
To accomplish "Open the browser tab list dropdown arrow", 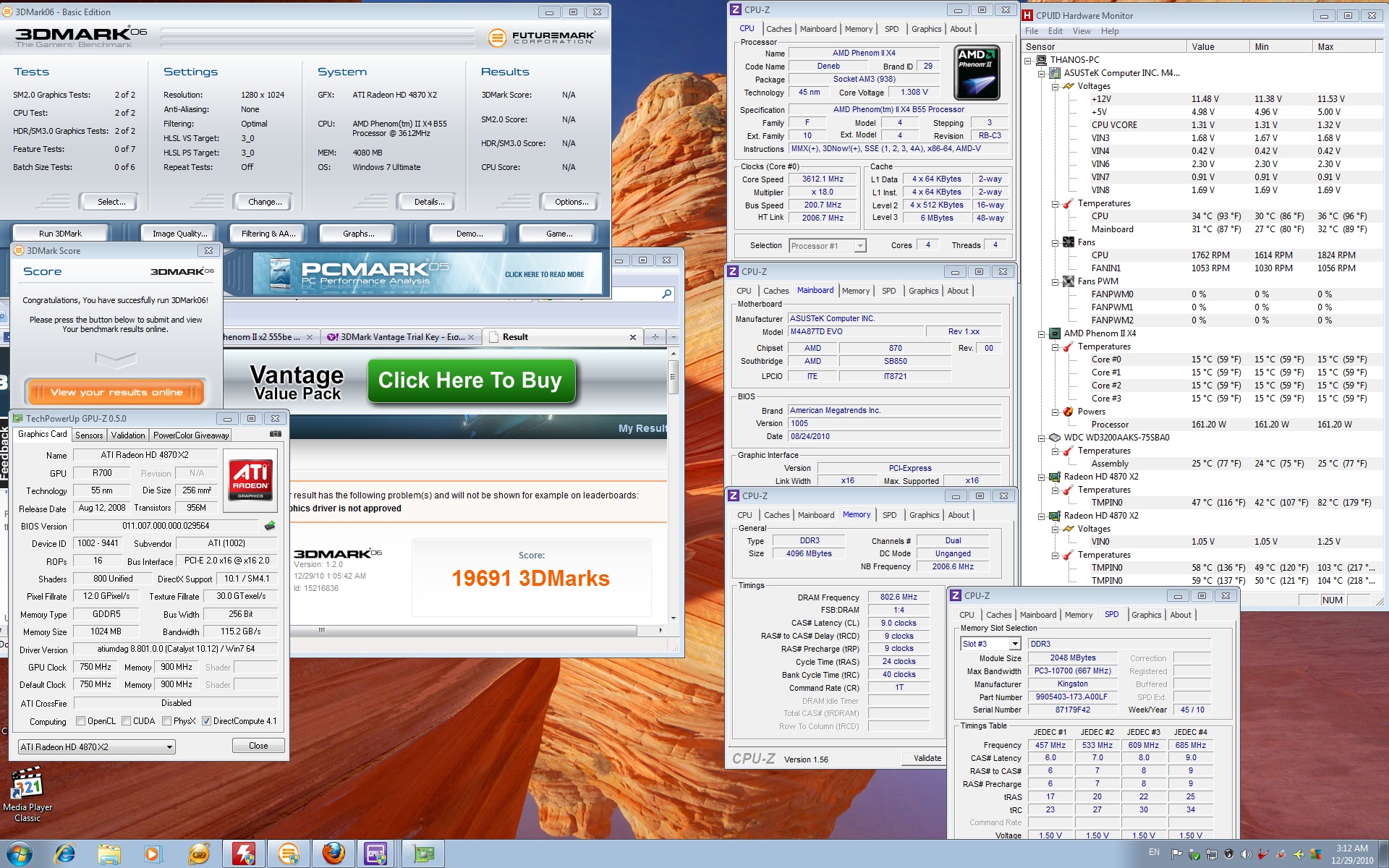I will pyautogui.click(x=674, y=337).
